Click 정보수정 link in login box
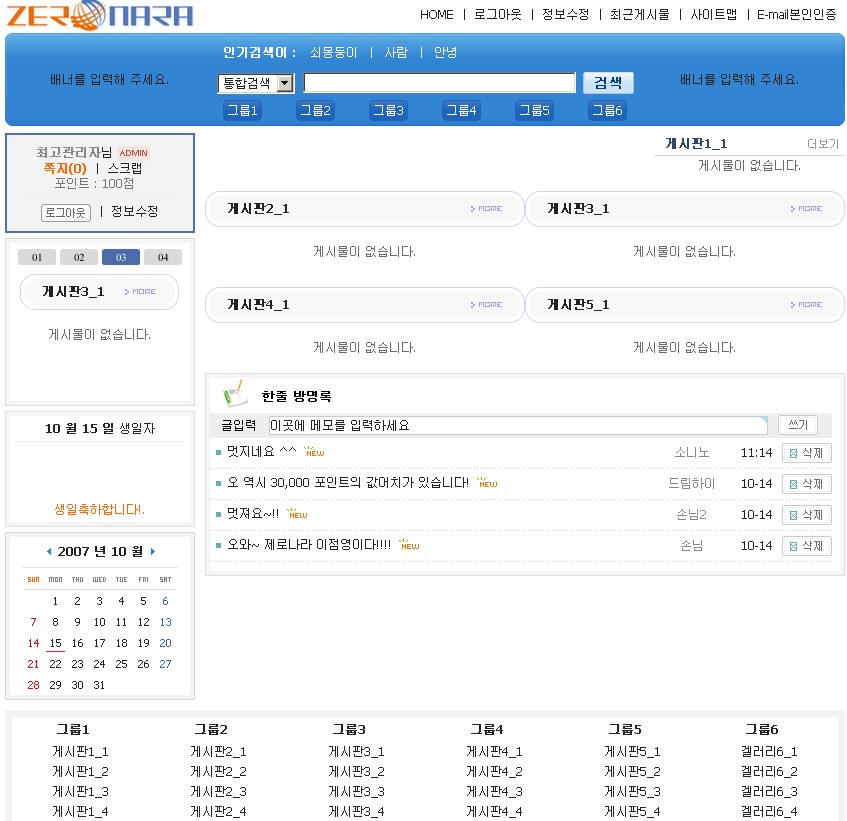 click(x=135, y=211)
